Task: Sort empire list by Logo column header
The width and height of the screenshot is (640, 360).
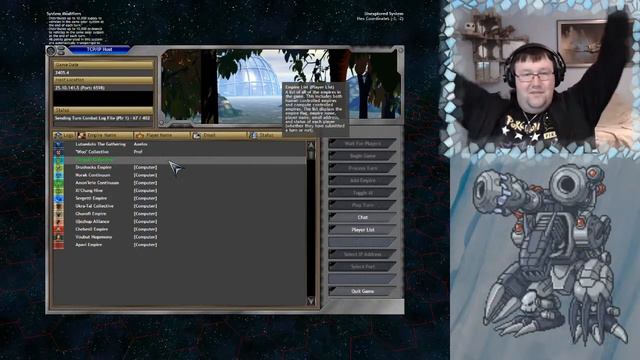Action: pos(64,136)
